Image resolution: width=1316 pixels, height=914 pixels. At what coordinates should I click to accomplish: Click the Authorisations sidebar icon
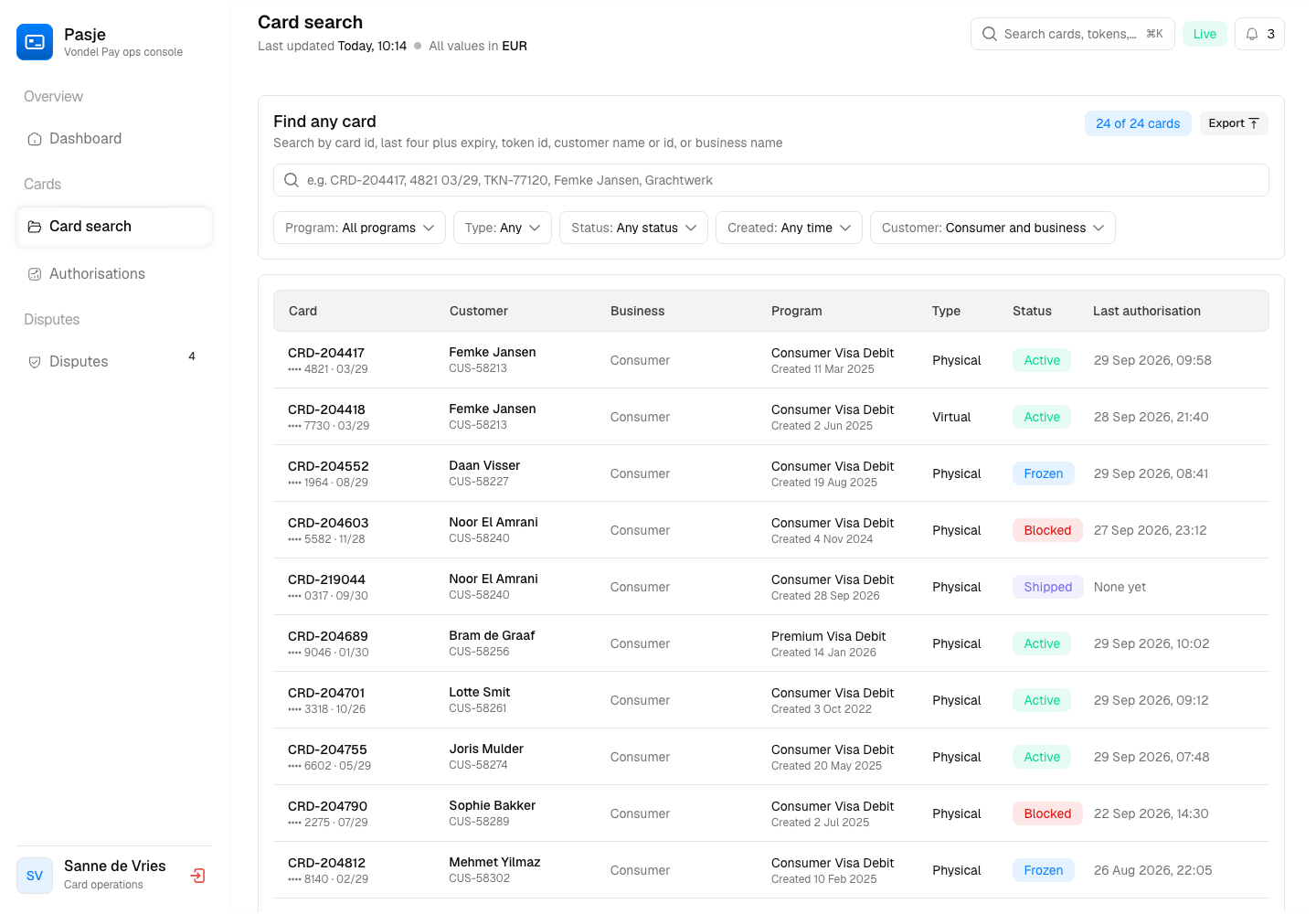coord(35,274)
